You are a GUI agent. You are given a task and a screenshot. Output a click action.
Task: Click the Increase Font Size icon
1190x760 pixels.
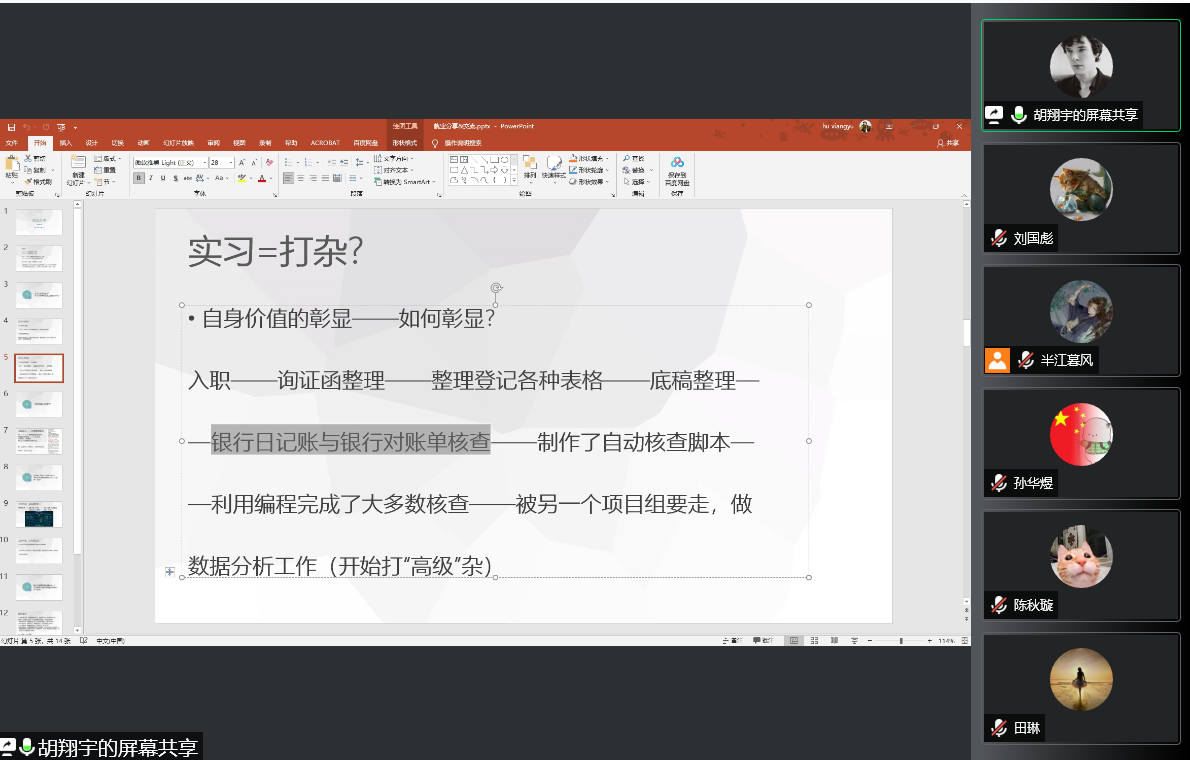[x=243, y=162]
